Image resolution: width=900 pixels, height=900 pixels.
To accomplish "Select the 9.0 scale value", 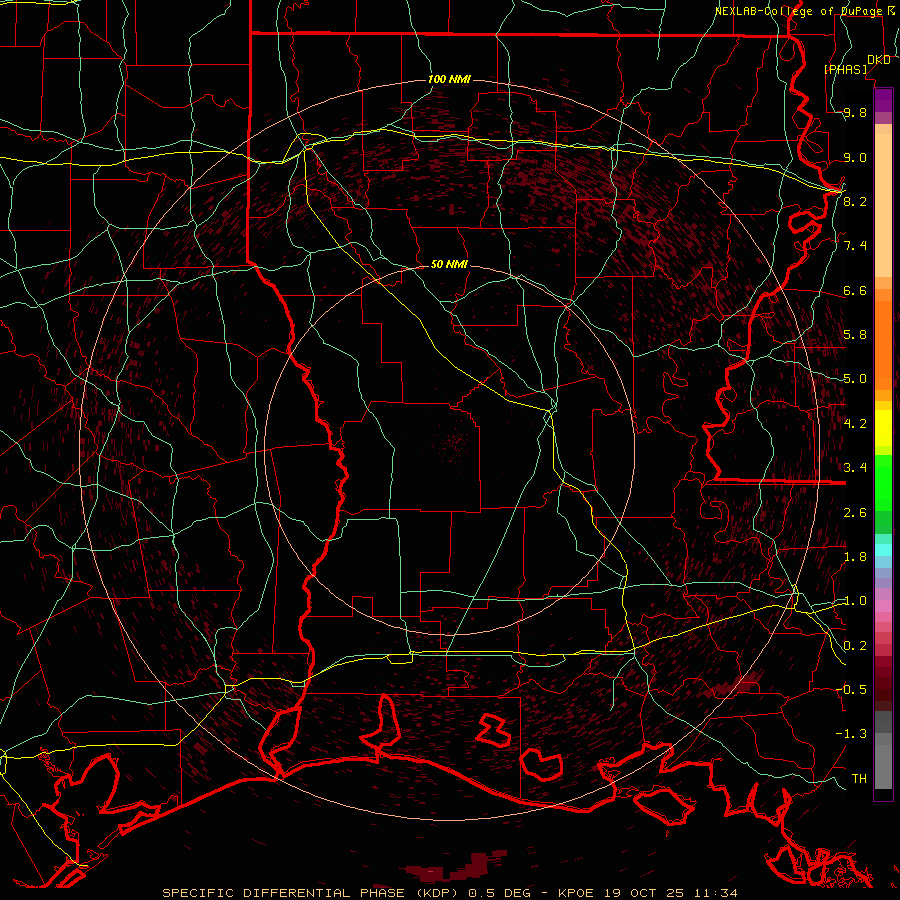I will pos(855,157).
